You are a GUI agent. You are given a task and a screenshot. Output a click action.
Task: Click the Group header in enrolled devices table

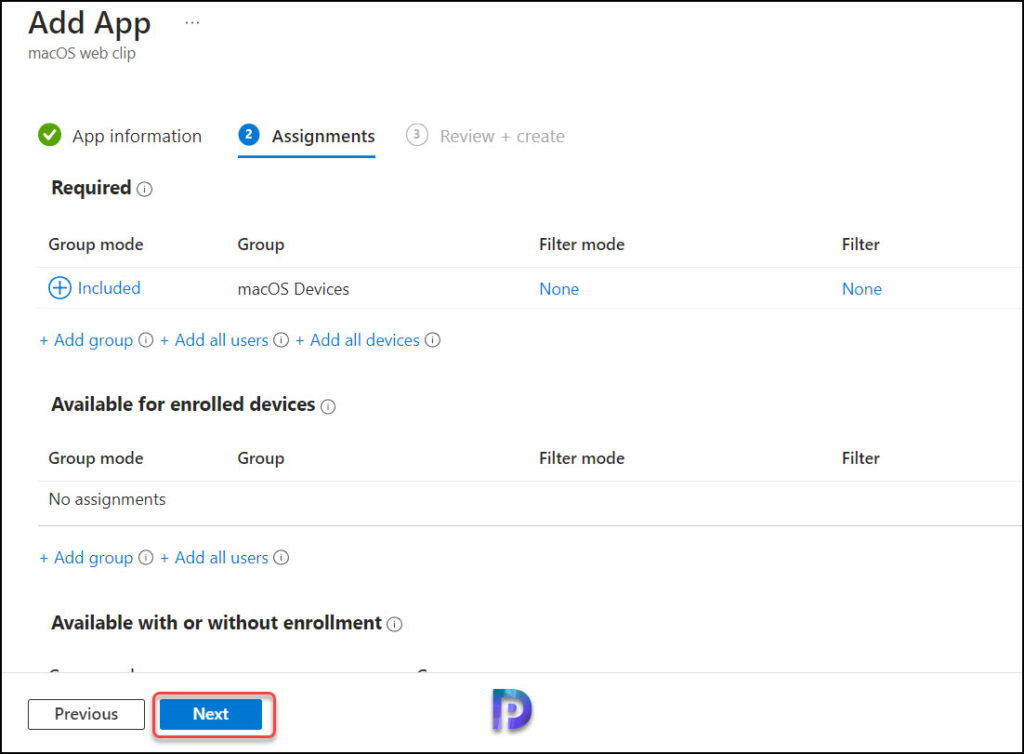coord(261,458)
